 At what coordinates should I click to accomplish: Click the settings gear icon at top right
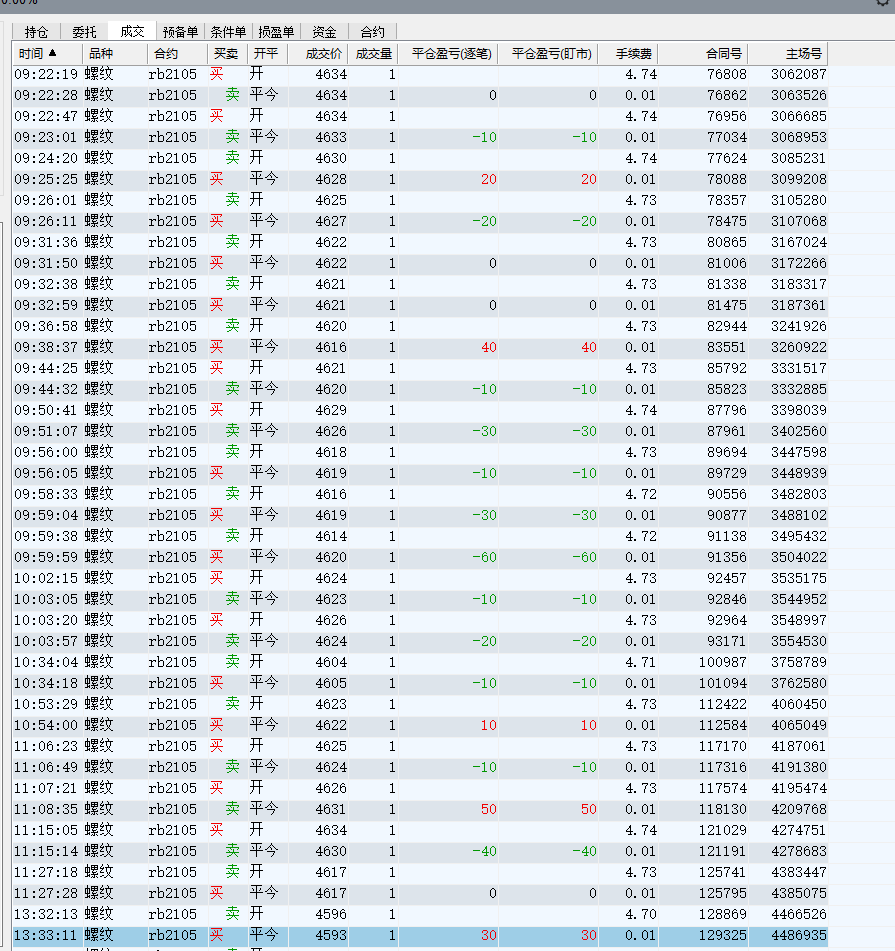click(x=883, y=4)
